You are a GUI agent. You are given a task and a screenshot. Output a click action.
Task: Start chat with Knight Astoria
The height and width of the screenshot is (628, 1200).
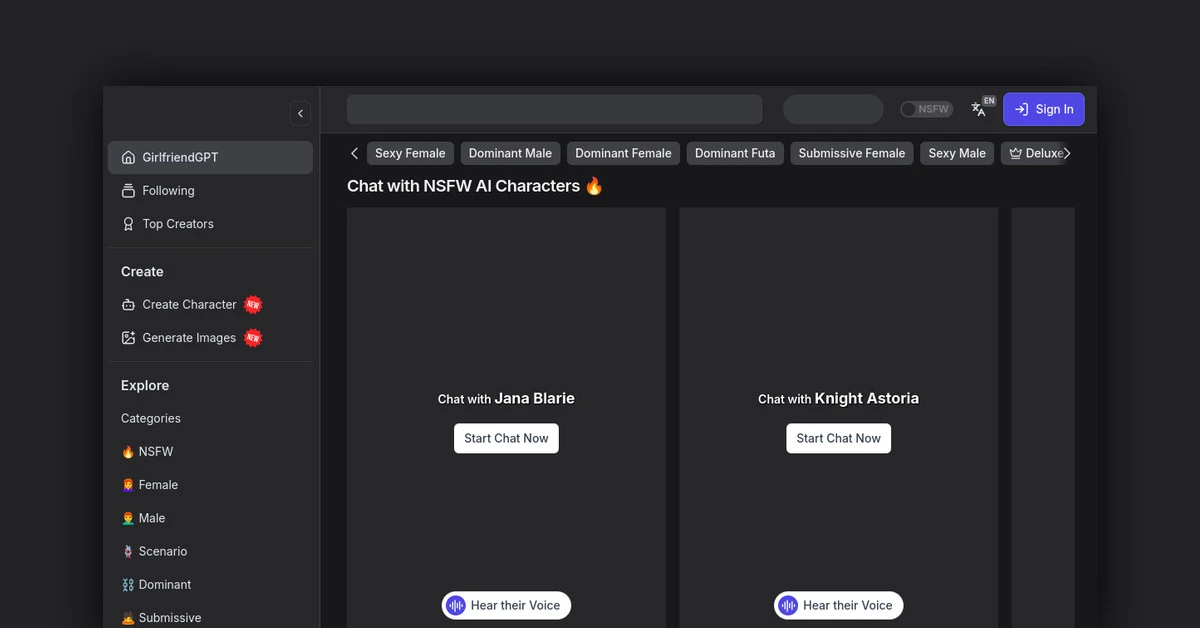pos(838,438)
